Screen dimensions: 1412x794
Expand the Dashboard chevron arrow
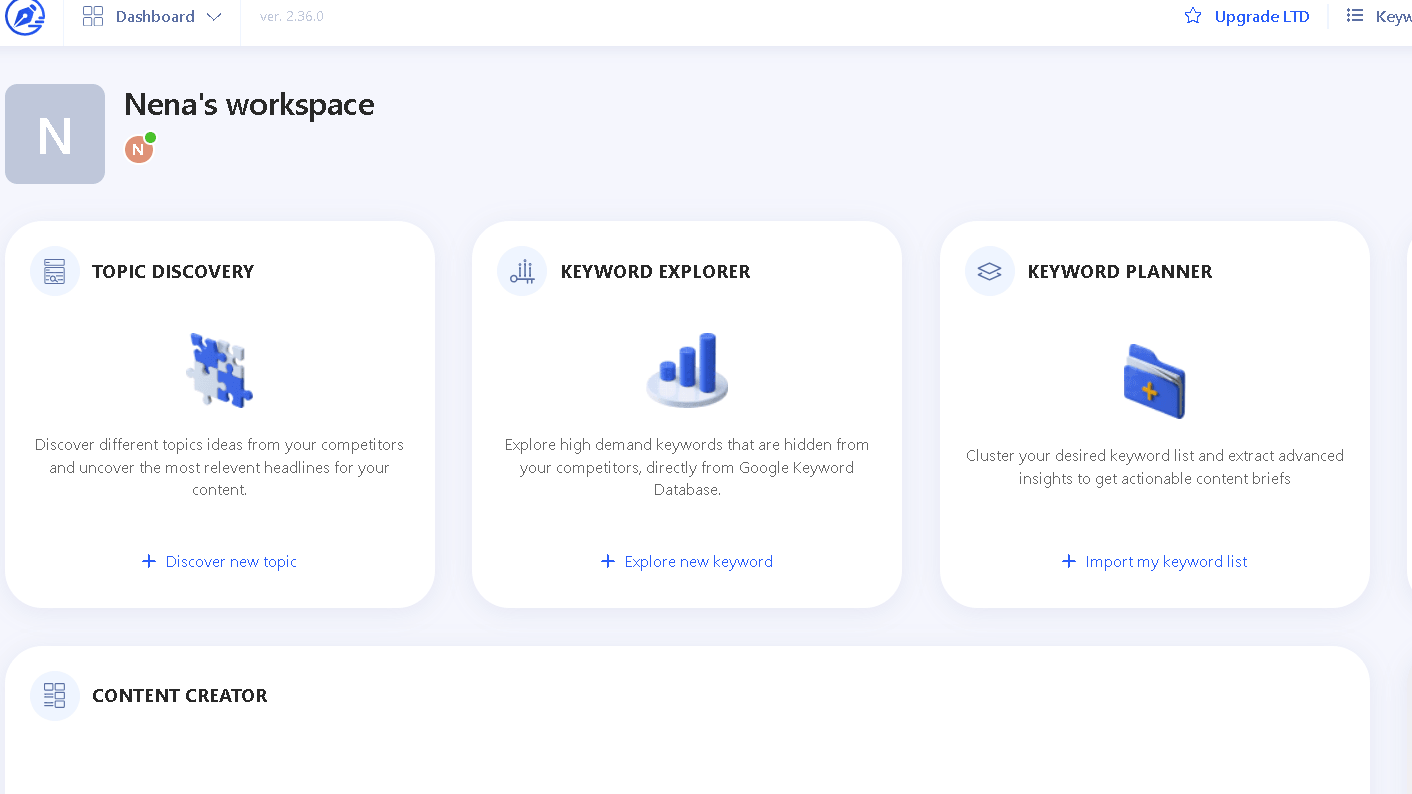pos(214,17)
